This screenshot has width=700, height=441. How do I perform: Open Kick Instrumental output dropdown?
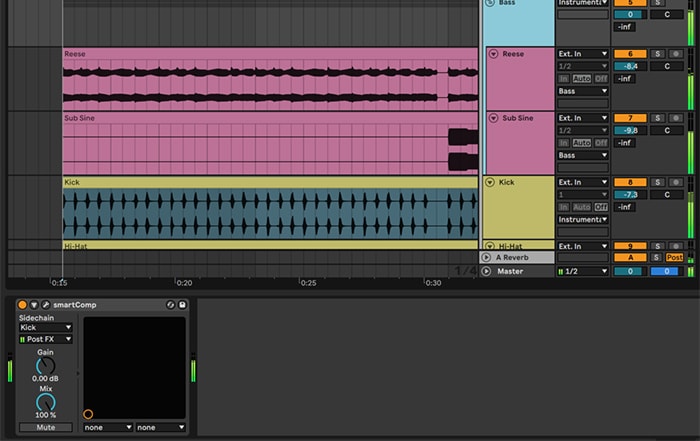tap(583, 220)
